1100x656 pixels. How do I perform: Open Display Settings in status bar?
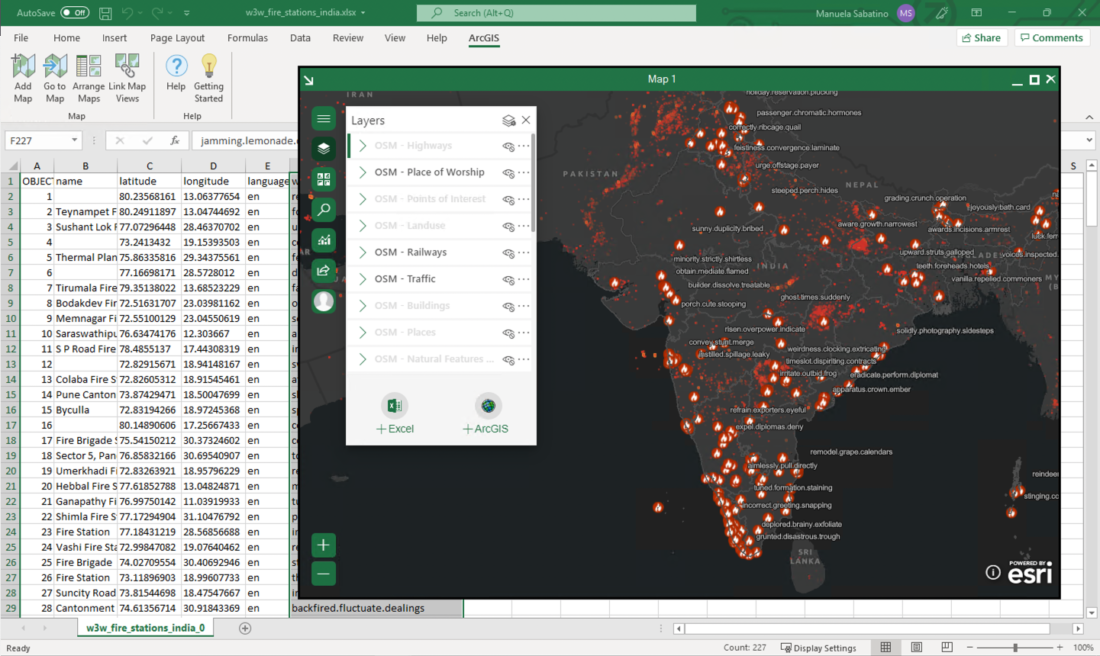coord(819,648)
